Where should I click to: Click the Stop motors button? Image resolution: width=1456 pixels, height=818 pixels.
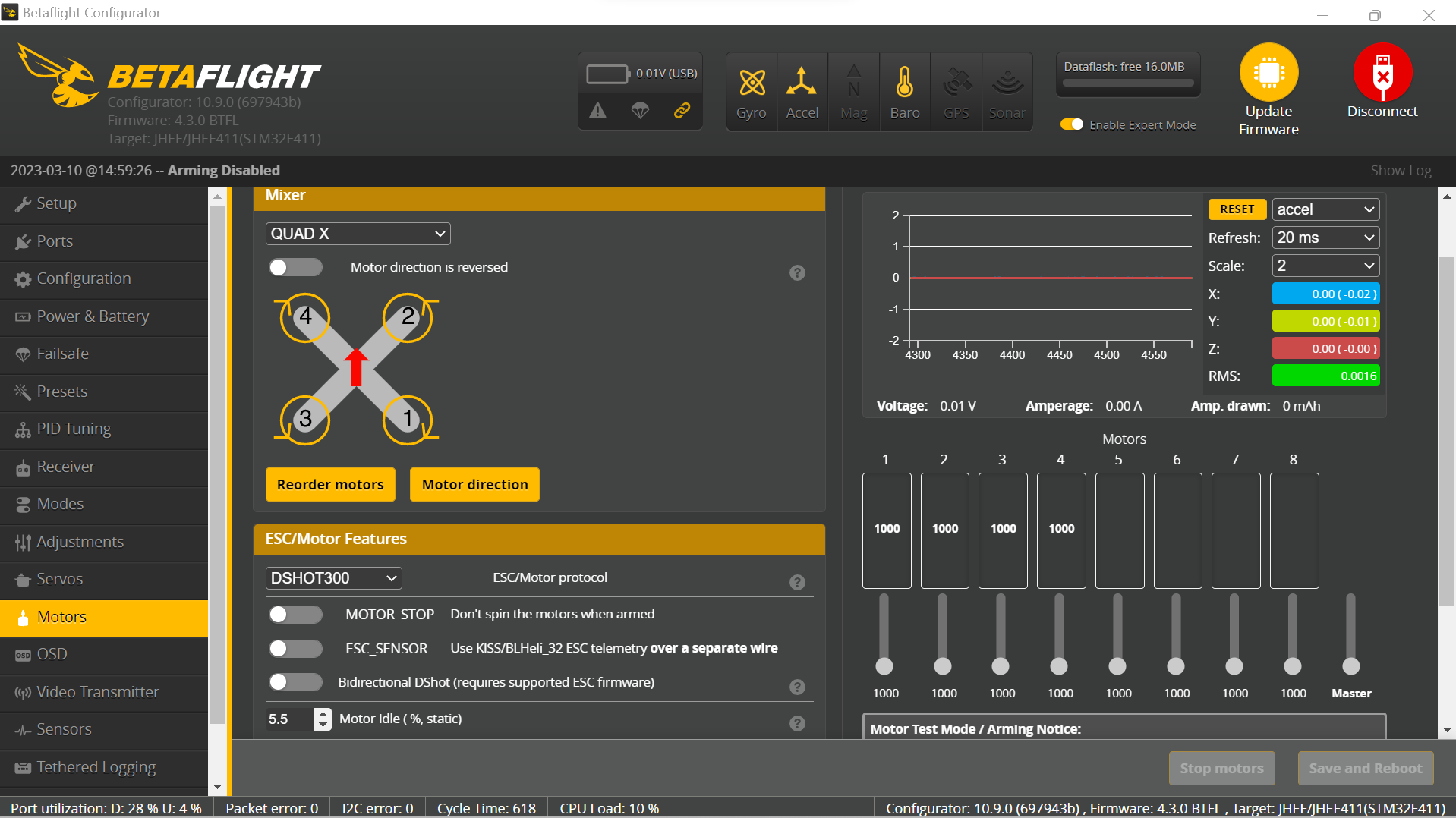[1221, 769]
